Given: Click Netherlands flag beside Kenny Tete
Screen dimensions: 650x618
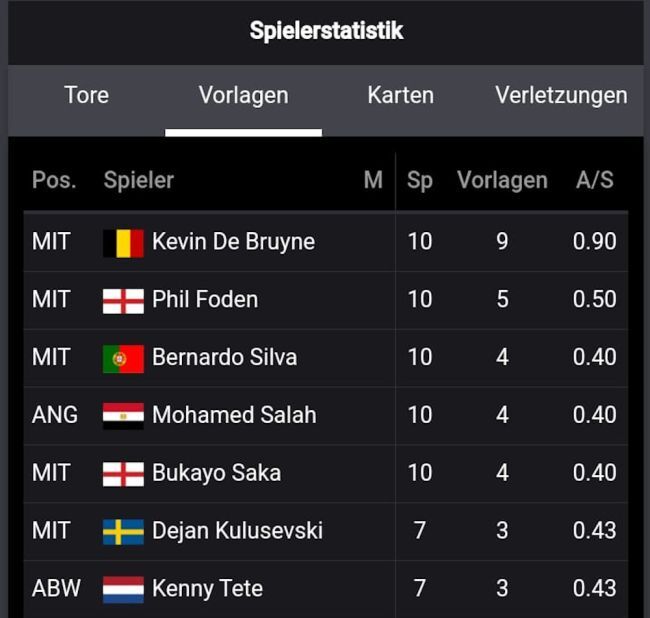Looking at the screenshot, I should coord(123,589).
